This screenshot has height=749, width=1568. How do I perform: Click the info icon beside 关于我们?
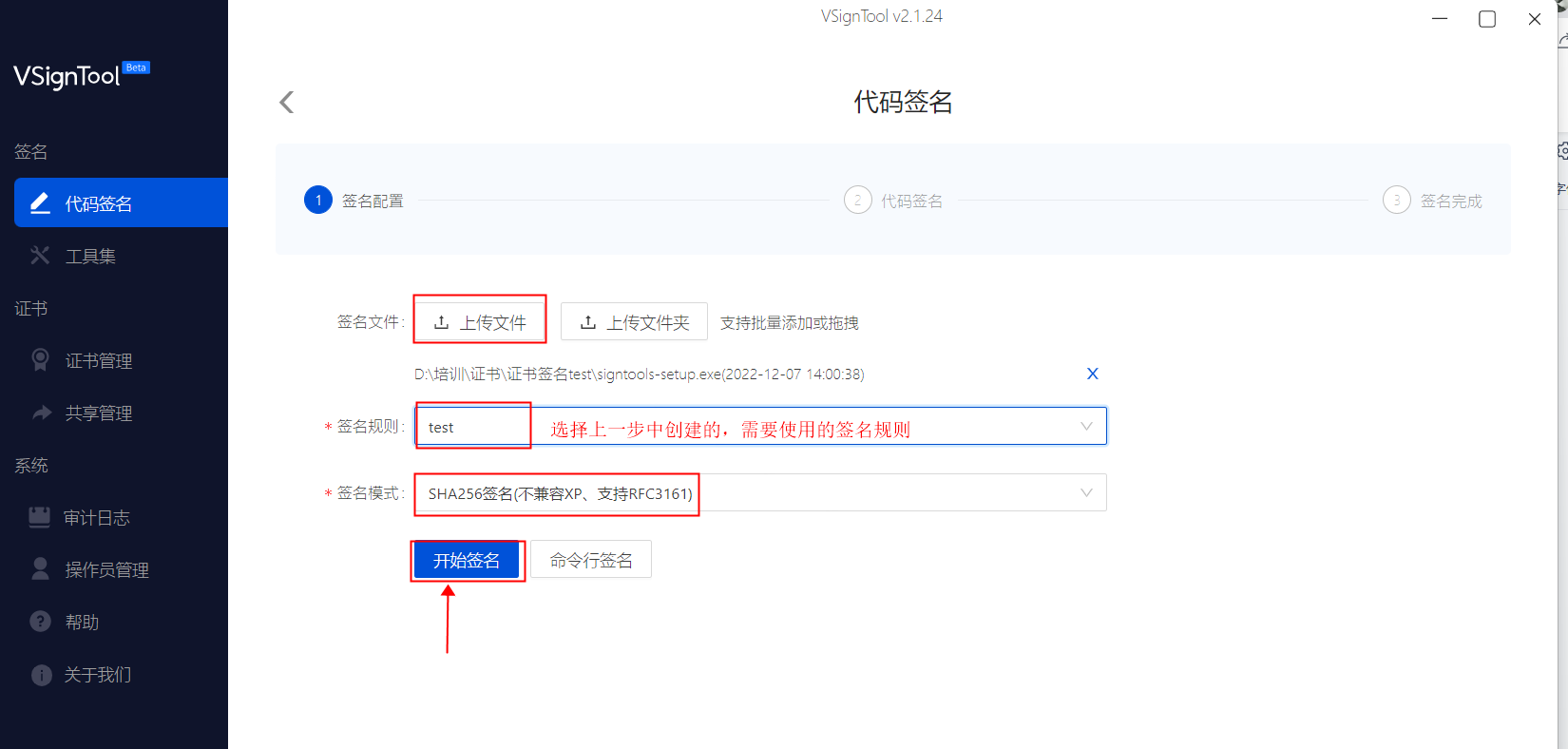(41, 675)
